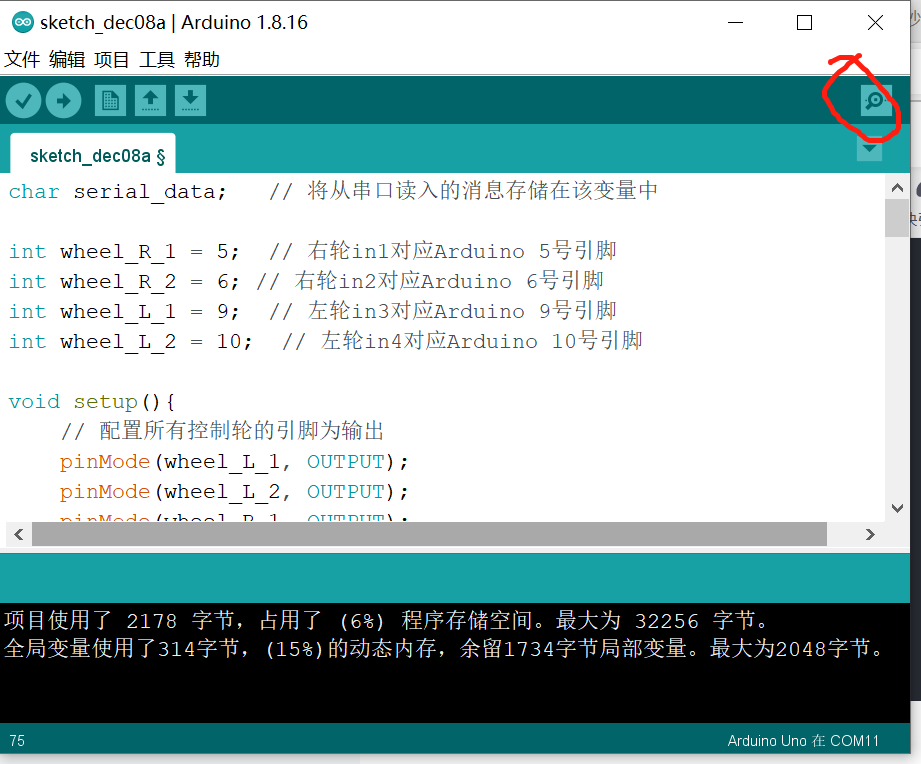Click the line 'char serial_data;'
This screenshot has width=921, height=764.
coord(117,191)
